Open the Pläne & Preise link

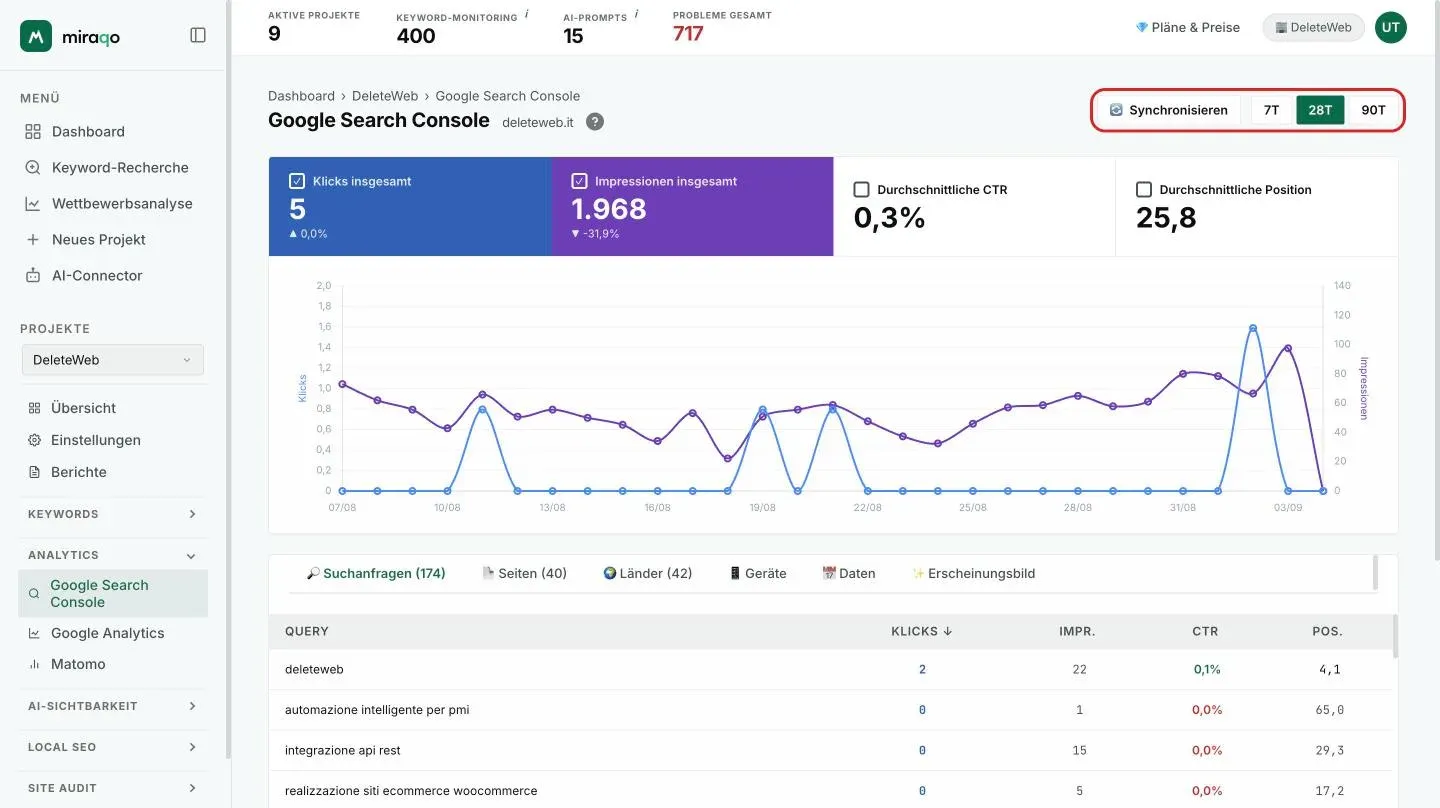[1188, 28]
